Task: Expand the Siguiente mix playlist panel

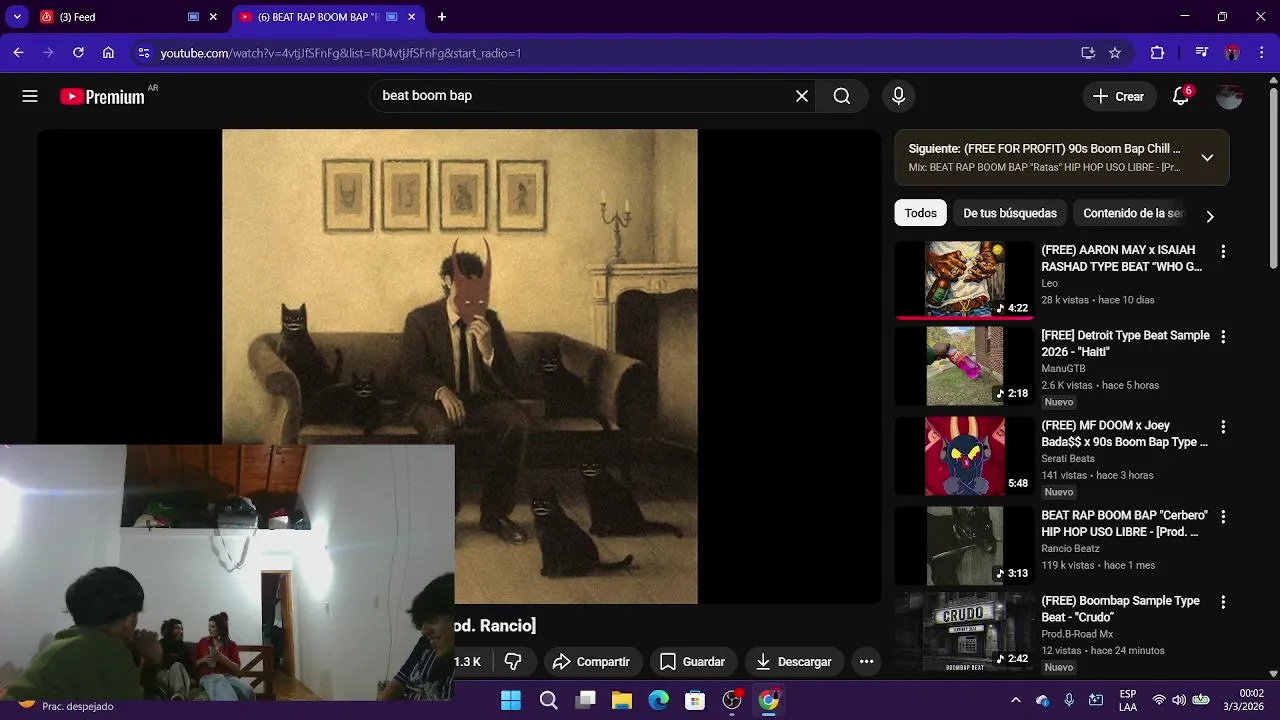Action: click(1207, 158)
